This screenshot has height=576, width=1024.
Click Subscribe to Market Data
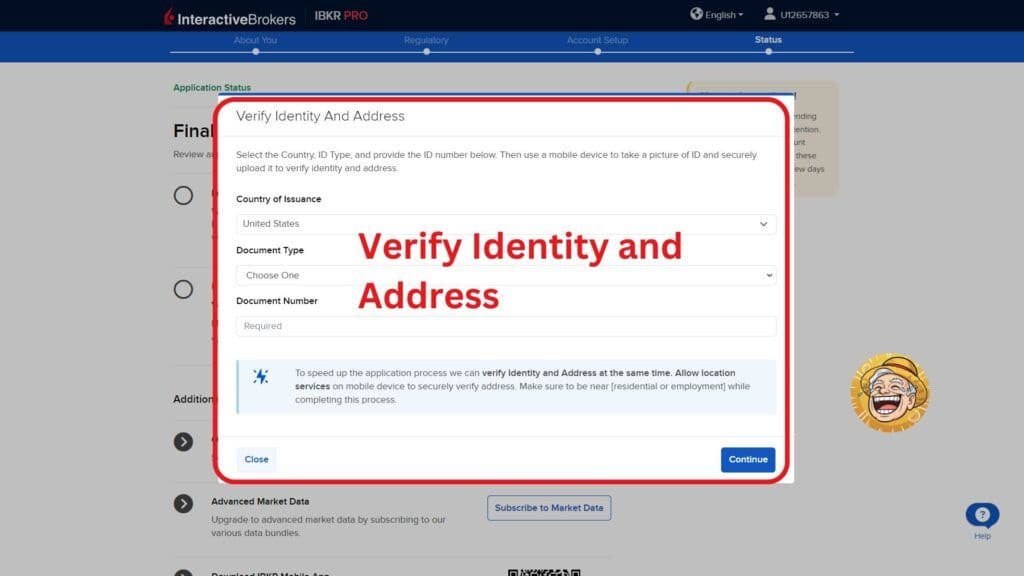pos(549,508)
